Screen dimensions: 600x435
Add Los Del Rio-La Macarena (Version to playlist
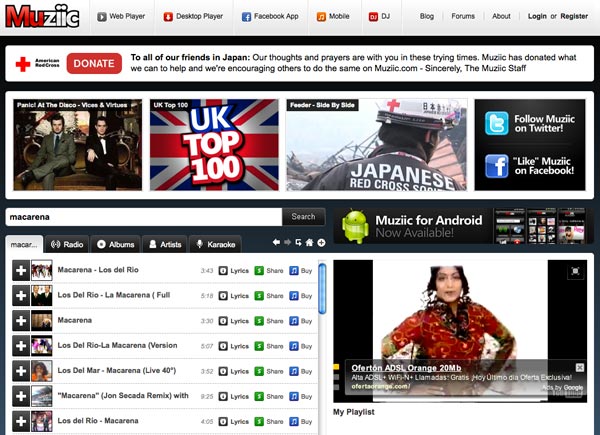point(21,346)
